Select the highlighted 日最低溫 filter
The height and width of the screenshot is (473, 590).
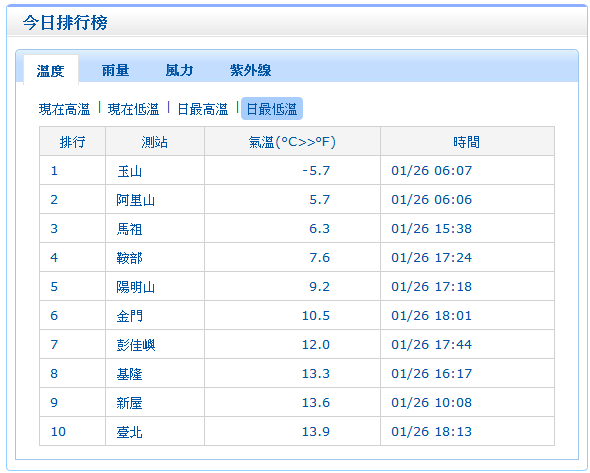coord(272,109)
